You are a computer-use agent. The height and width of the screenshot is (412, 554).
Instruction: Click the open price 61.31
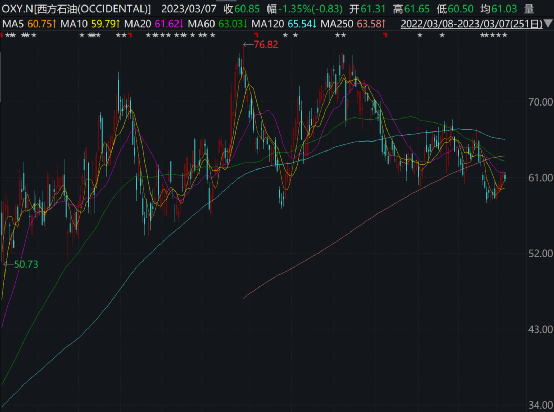pyautogui.click(x=373, y=9)
